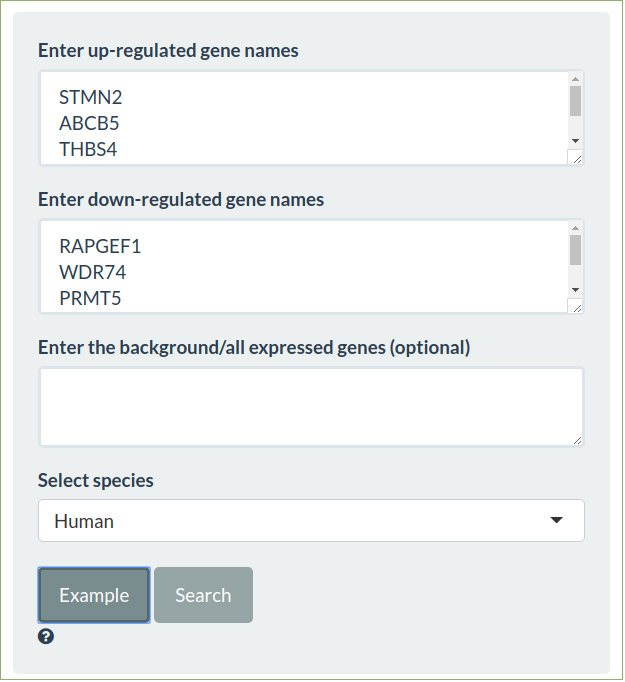Image resolution: width=625 pixels, height=682 pixels.
Task: Click resize handle of background genes box
Action: (576, 439)
